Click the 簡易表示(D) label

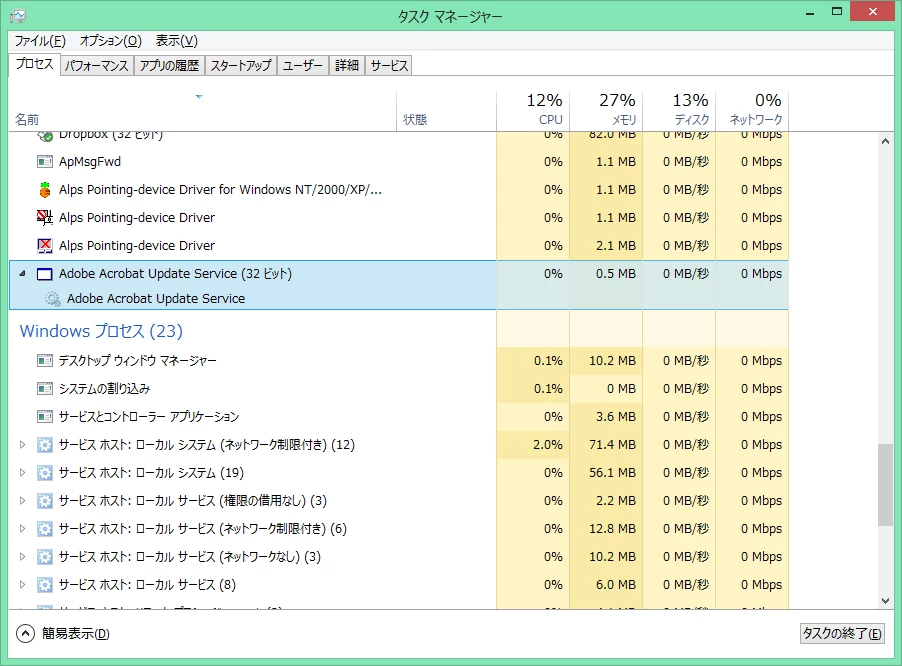(75, 633)
